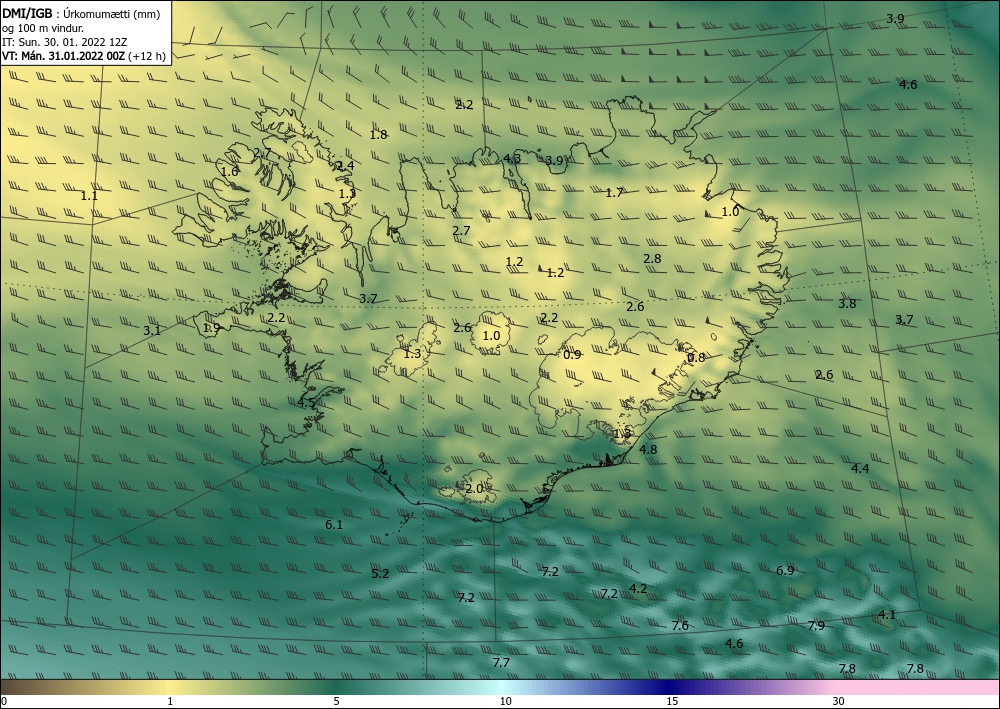Click the 'DMI/IGB : Úrkomumætti (mm)' title line
1000x709 pixels.
coord(81,13)
